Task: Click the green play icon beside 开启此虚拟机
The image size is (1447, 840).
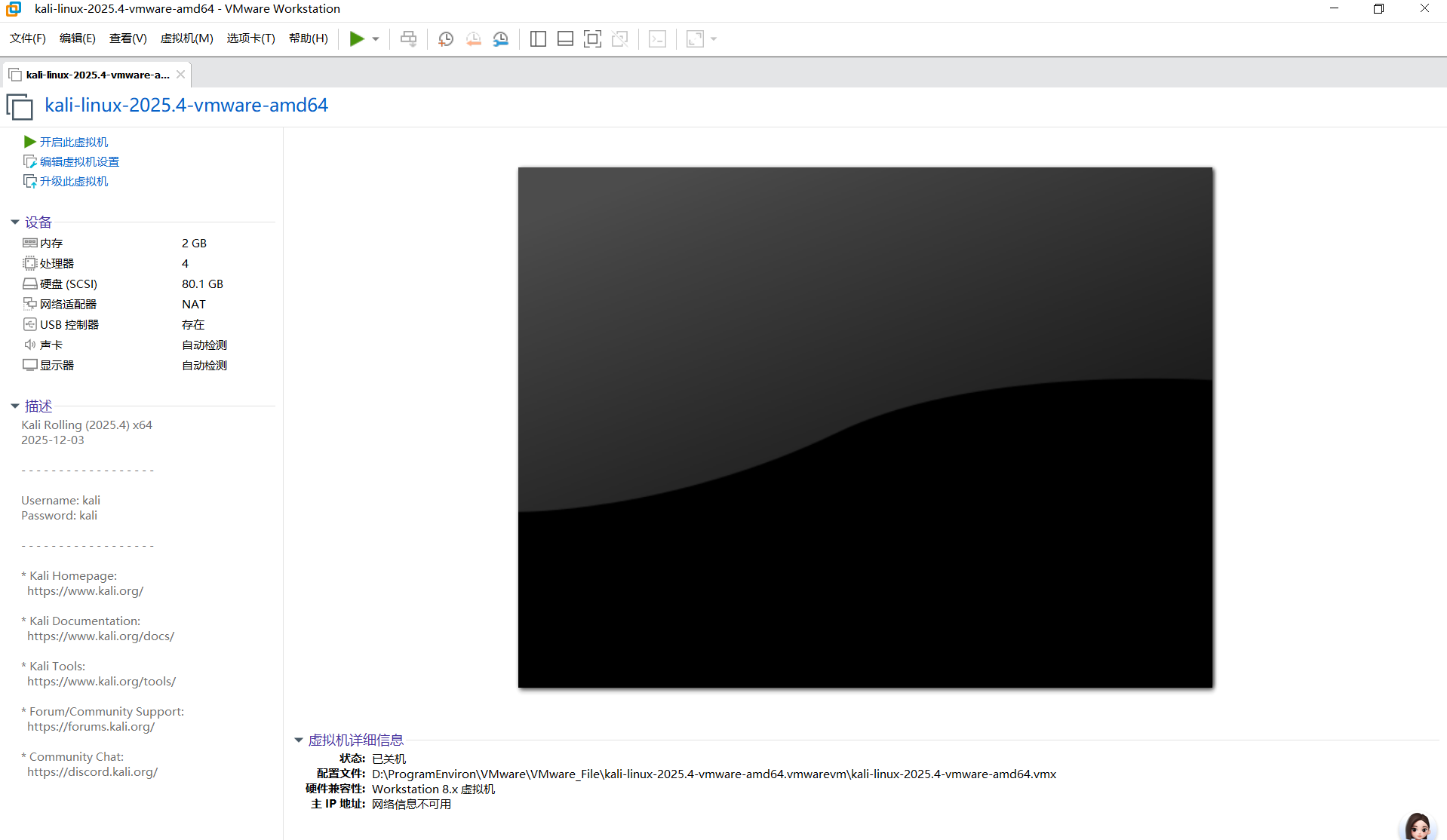Action: point(30,142)
